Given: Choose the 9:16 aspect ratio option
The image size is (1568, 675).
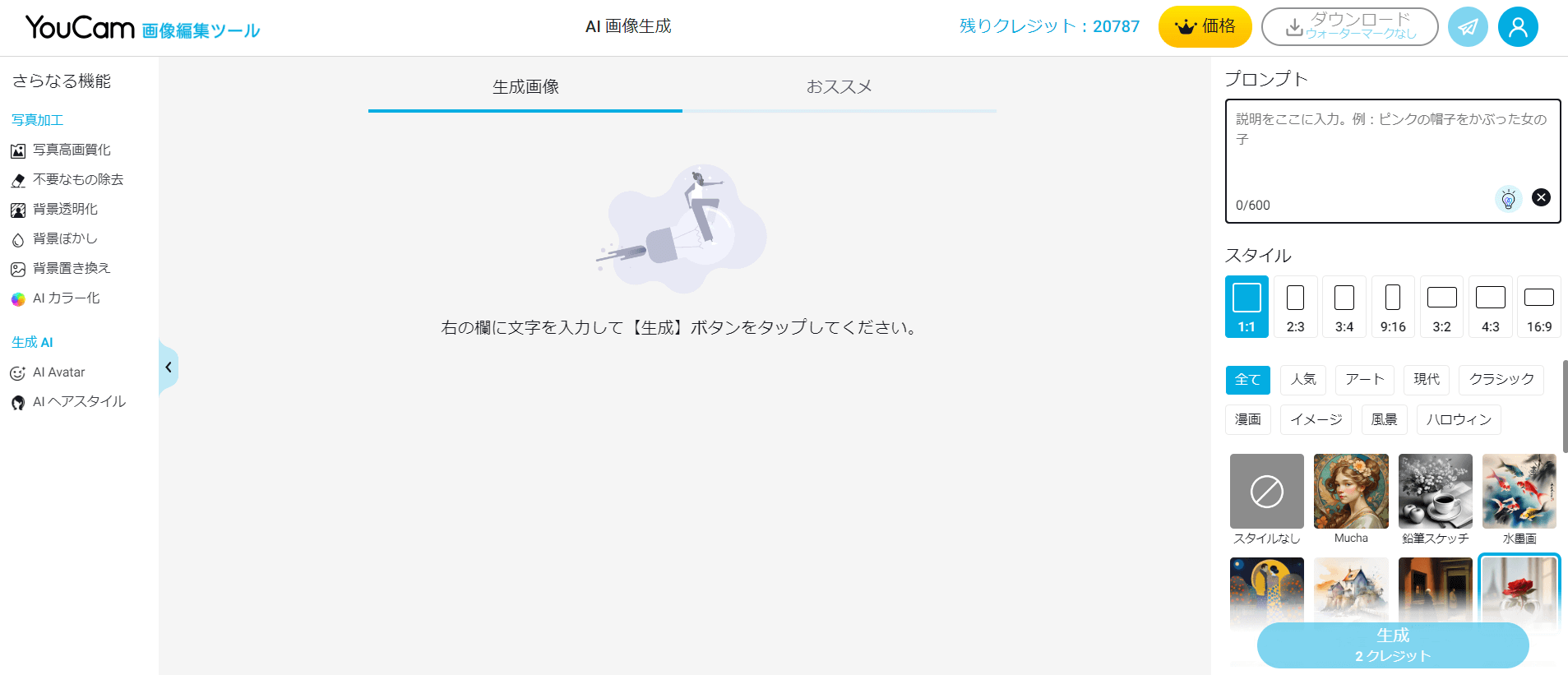Looking at the screenshot, I should tap(1392, 307).
